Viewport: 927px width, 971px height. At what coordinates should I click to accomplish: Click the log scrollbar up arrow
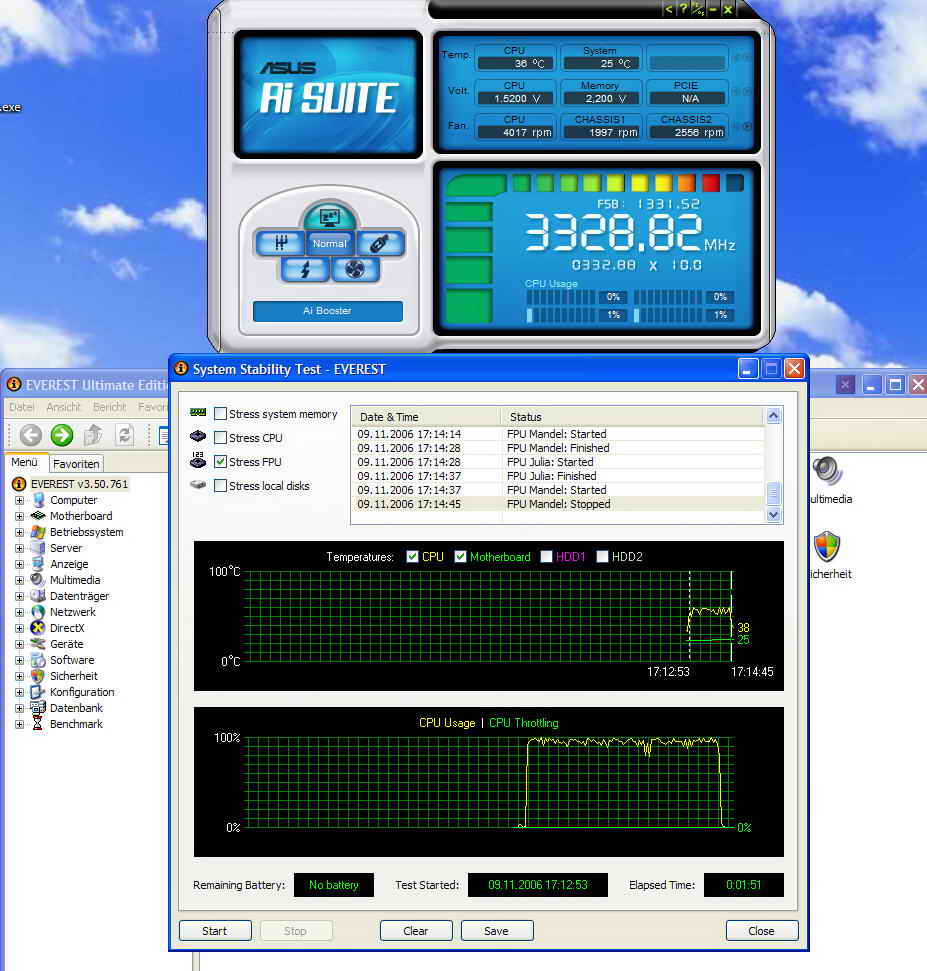tap(773, 416)
